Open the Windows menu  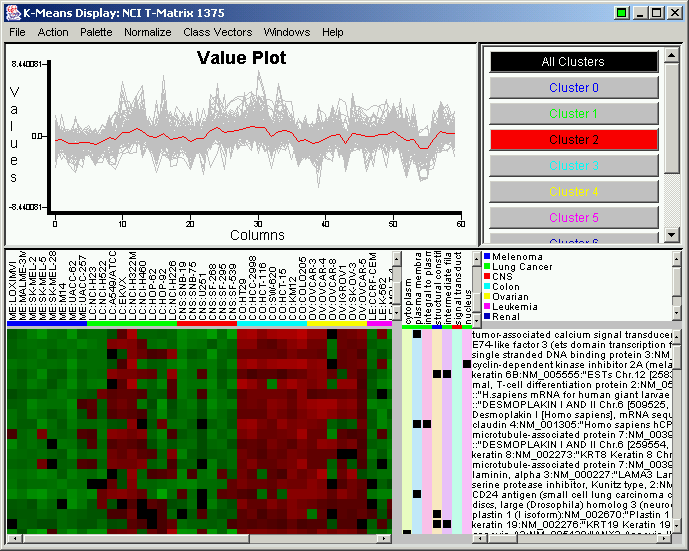click(286, 32)
